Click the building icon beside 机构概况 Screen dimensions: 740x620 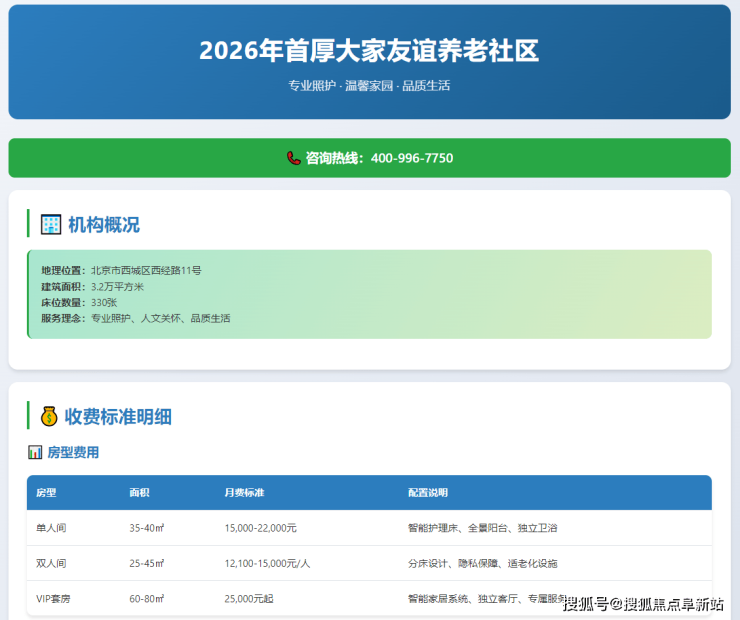point(50,224)
